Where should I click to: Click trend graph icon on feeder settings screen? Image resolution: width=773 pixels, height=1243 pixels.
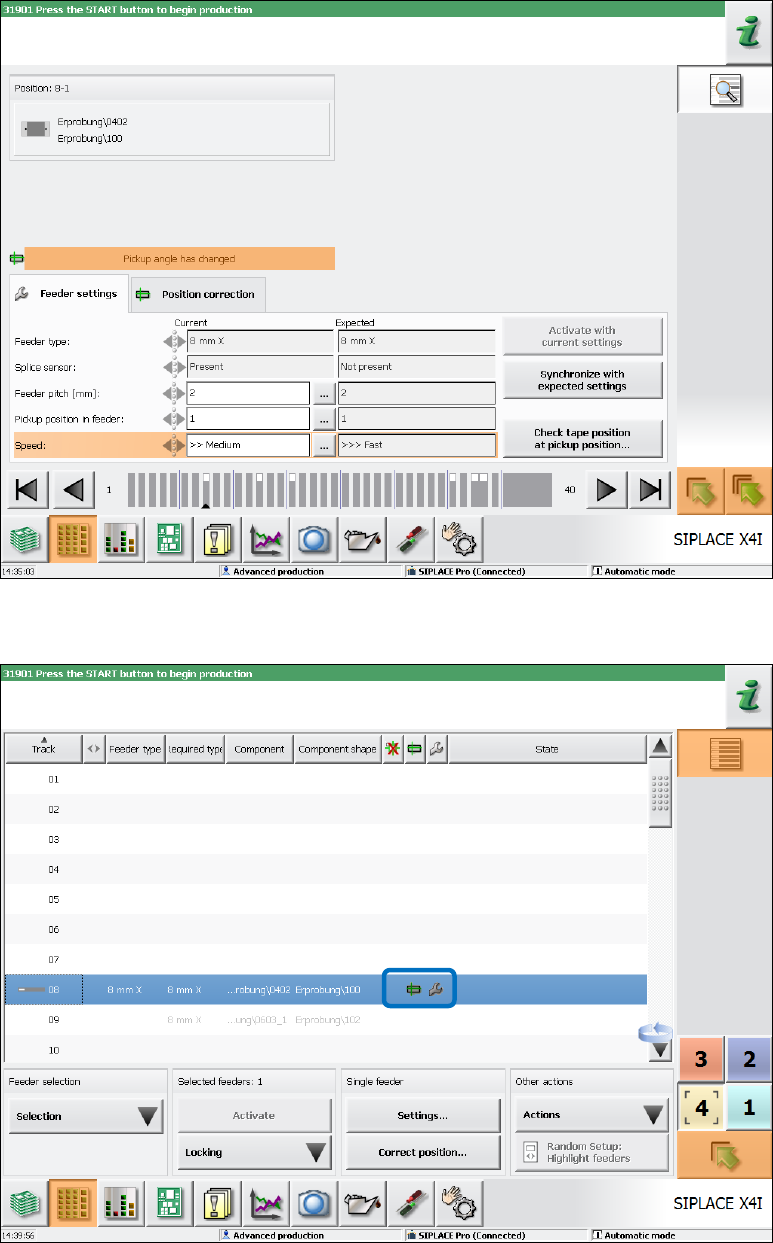(265, 542)
